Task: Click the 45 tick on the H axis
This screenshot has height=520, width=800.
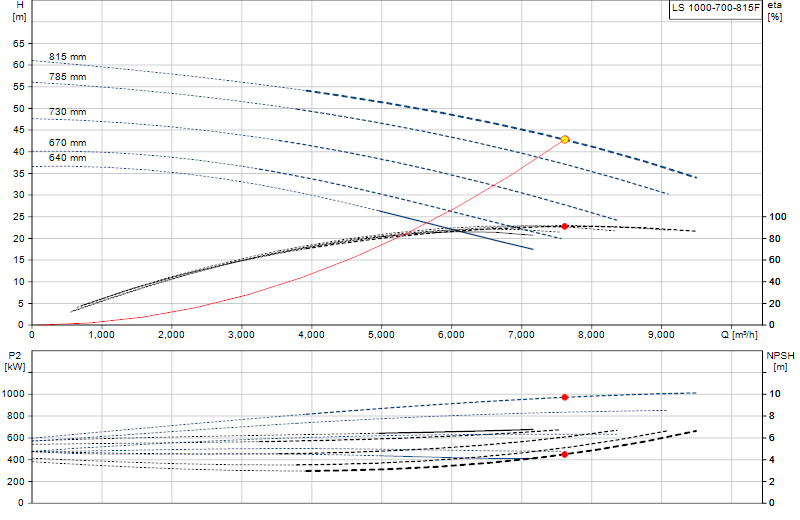Action: coord(19,130)
